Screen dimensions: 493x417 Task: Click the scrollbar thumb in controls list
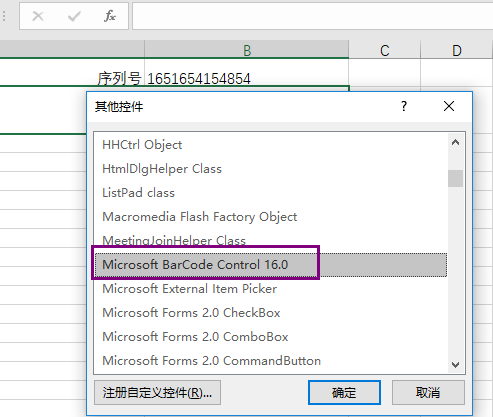point(455,179)
